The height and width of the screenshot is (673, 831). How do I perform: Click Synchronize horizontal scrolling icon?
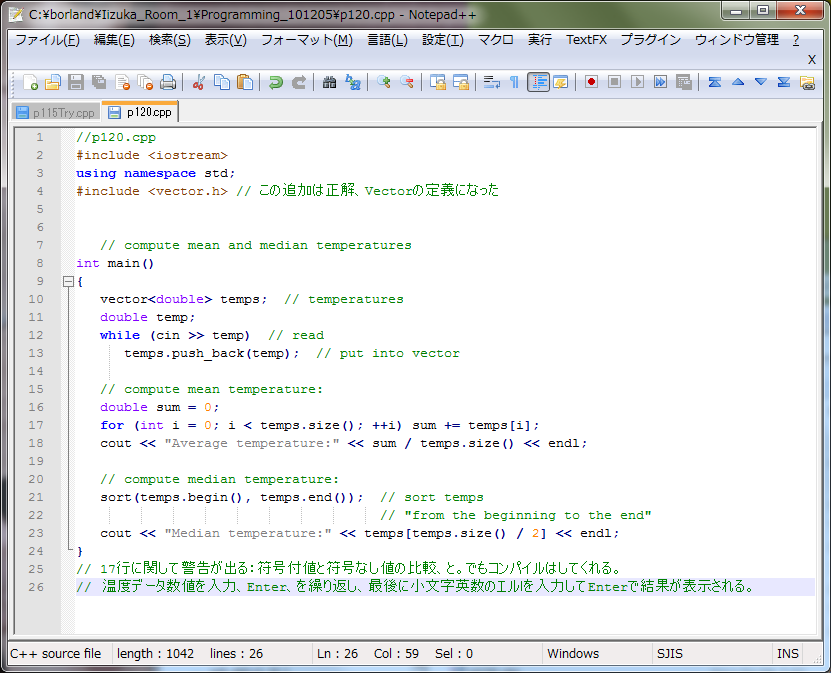(x=461, y=82)
